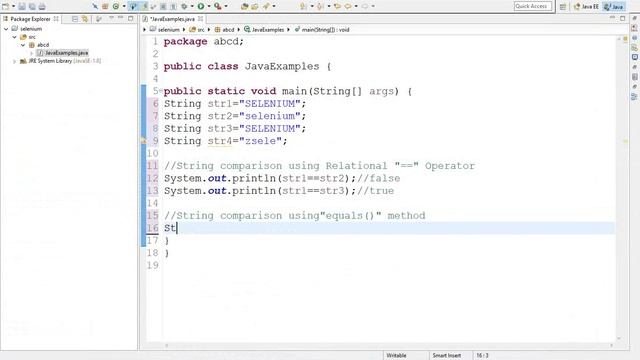Click the New Java Class green icon

pos(116,6)
